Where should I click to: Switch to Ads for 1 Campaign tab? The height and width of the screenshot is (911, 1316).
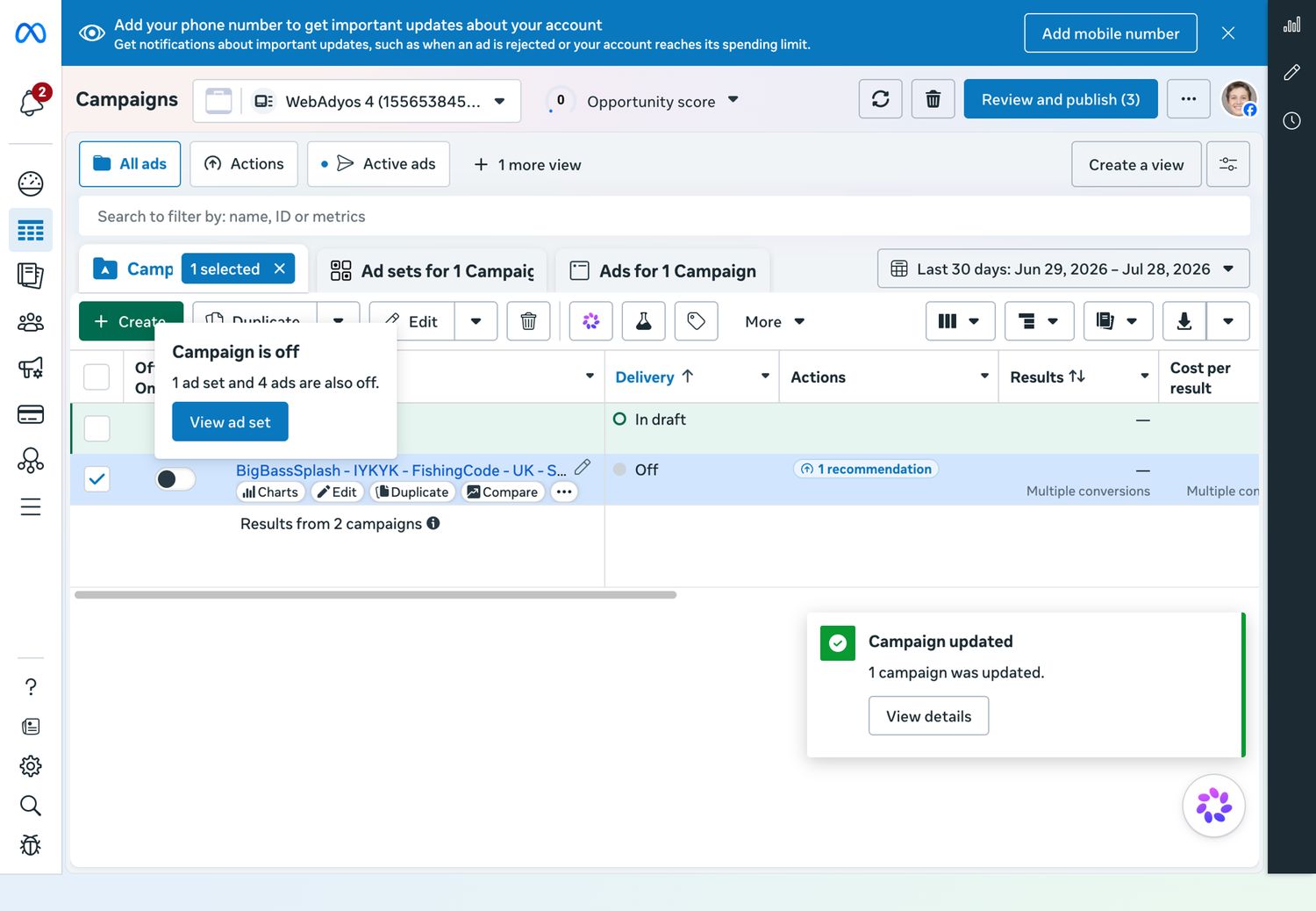663,271
